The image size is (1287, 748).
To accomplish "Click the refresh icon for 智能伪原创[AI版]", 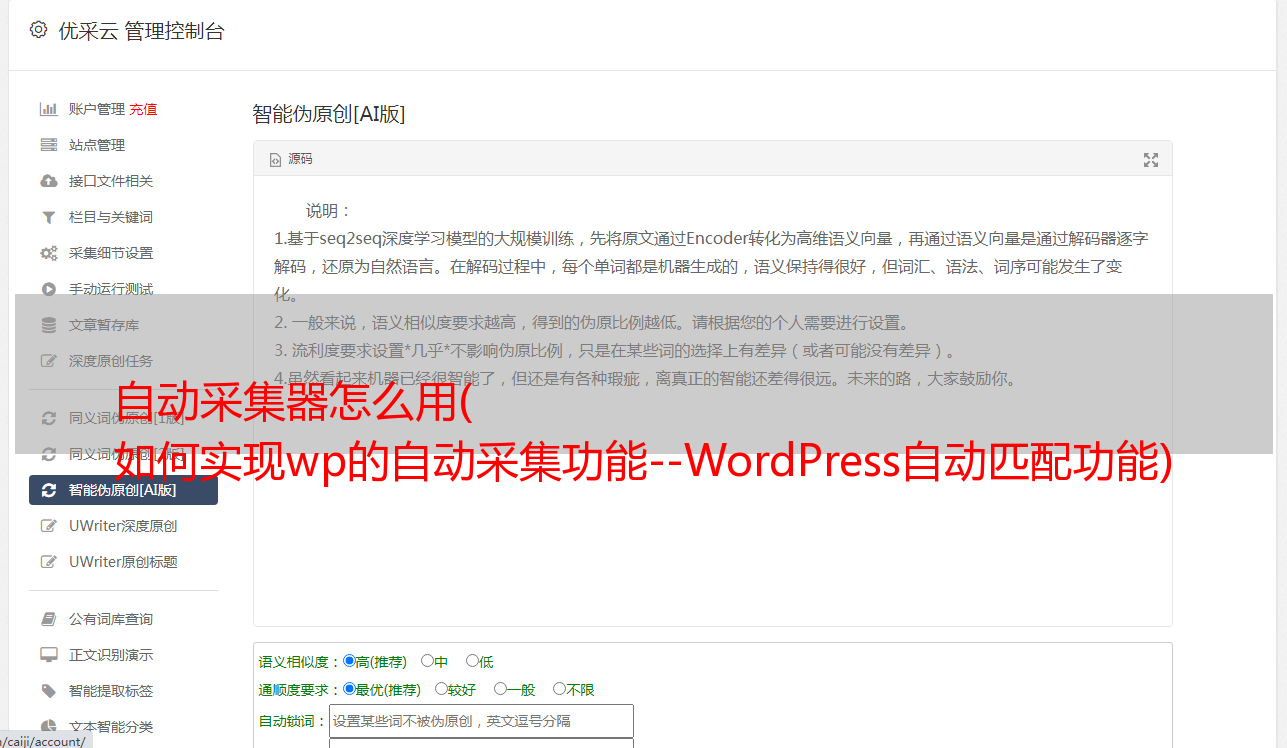I will pyautogui.click(x=48, y=490).
